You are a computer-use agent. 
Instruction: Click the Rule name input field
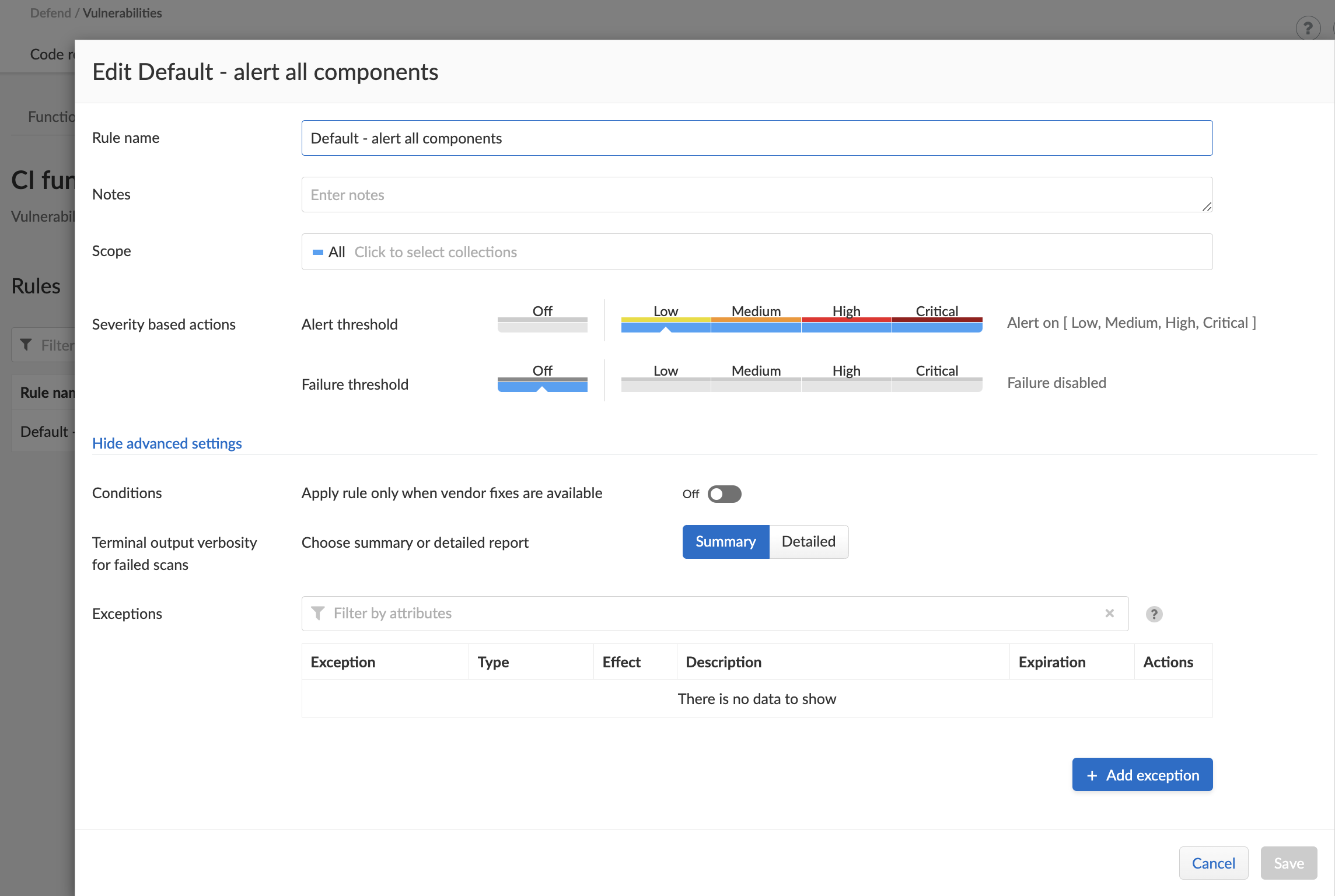[x=757, y=138]
